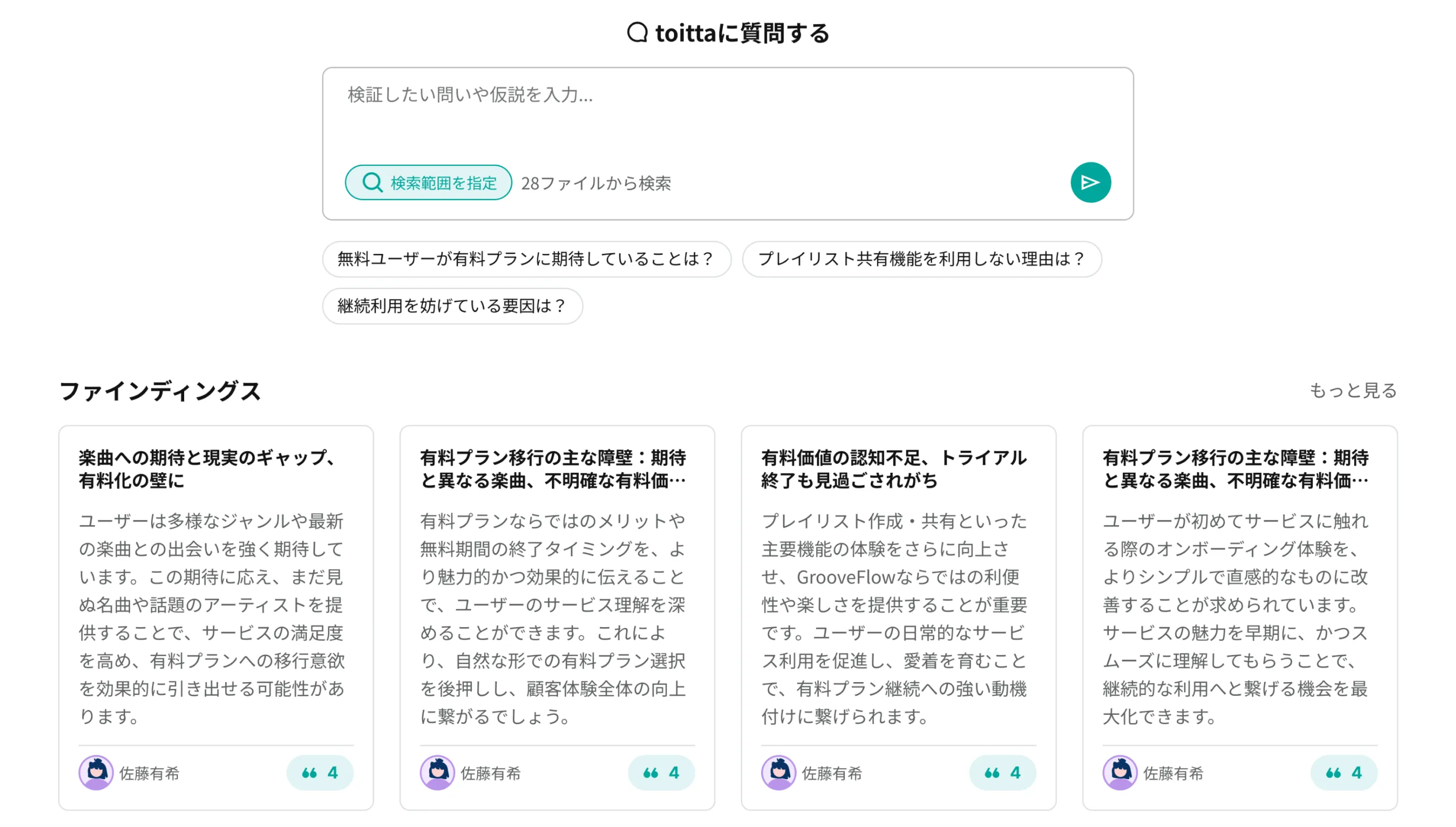1456x827 pixels.
Task: Click the teal send arrow button
Action: click(x=1090, y=182)
